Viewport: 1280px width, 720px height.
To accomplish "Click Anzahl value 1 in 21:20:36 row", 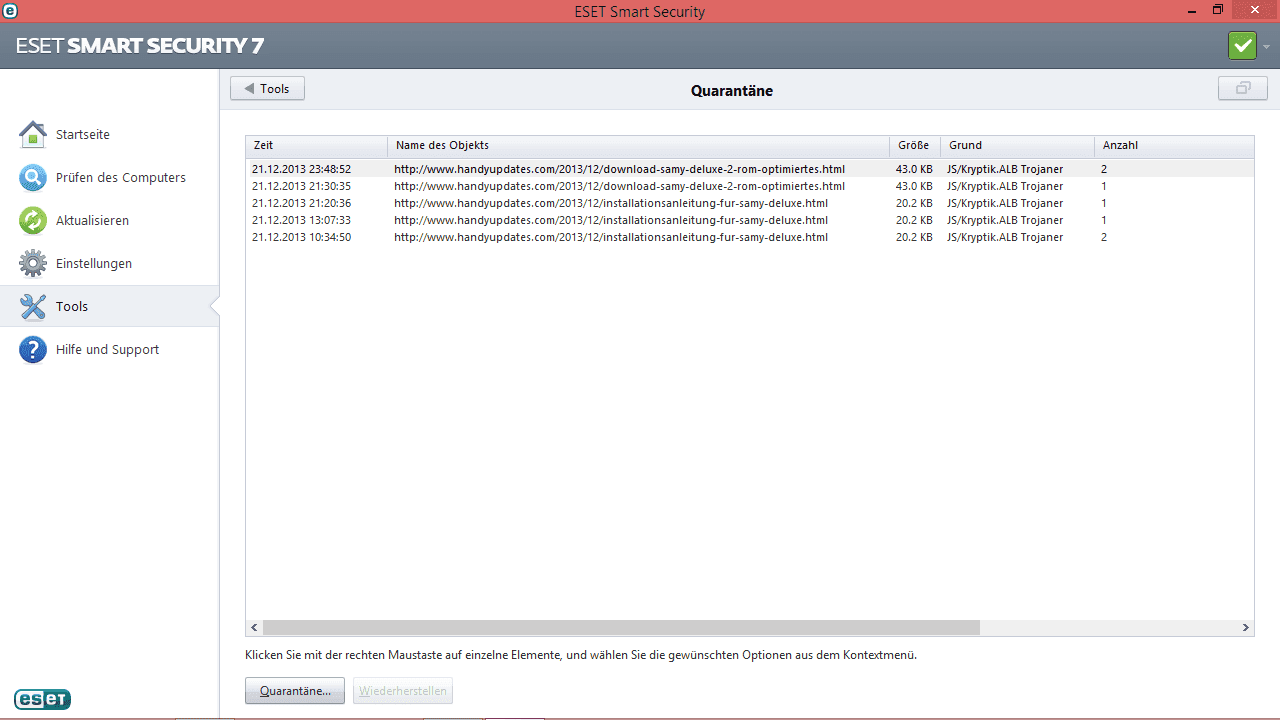I will [x=1104, y=203].
